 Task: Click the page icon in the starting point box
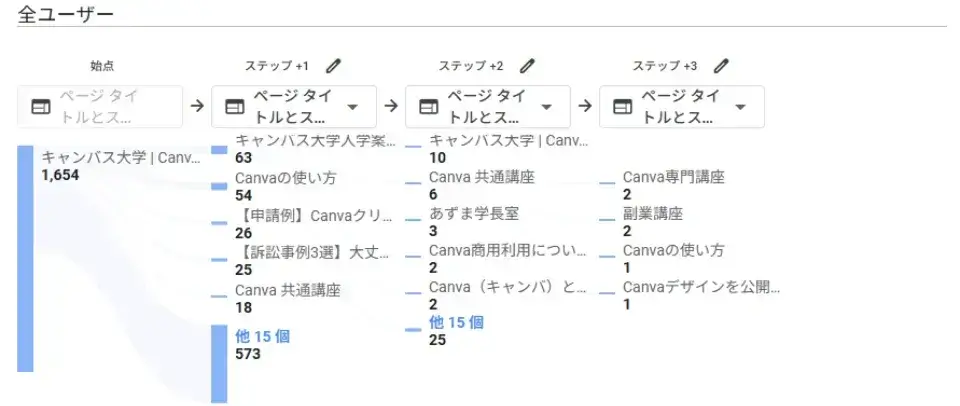coord(40,107)
